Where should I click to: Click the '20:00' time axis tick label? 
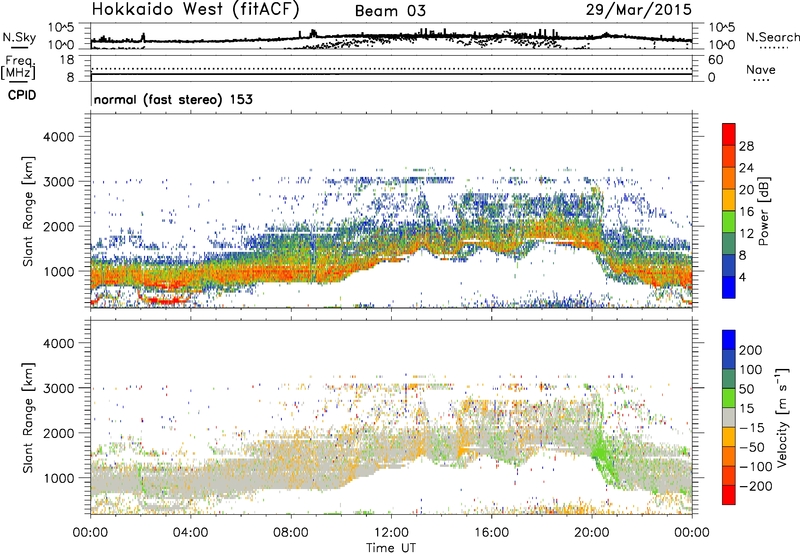coord(592,533)
